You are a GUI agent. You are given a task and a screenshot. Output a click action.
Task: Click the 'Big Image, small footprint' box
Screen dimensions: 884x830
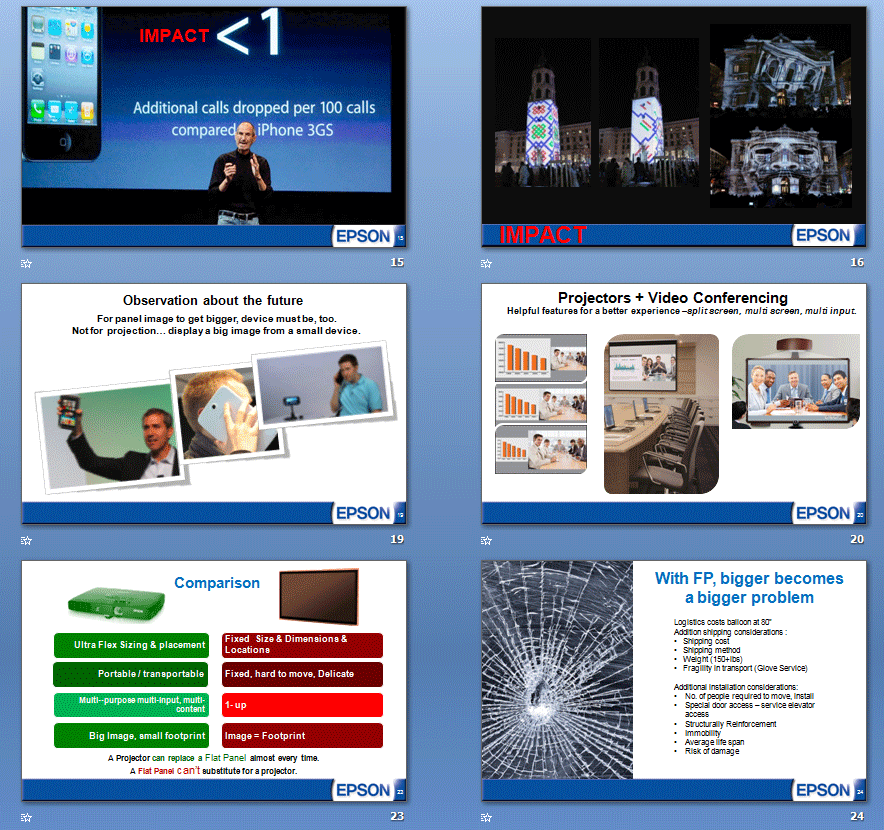point(131,735)
